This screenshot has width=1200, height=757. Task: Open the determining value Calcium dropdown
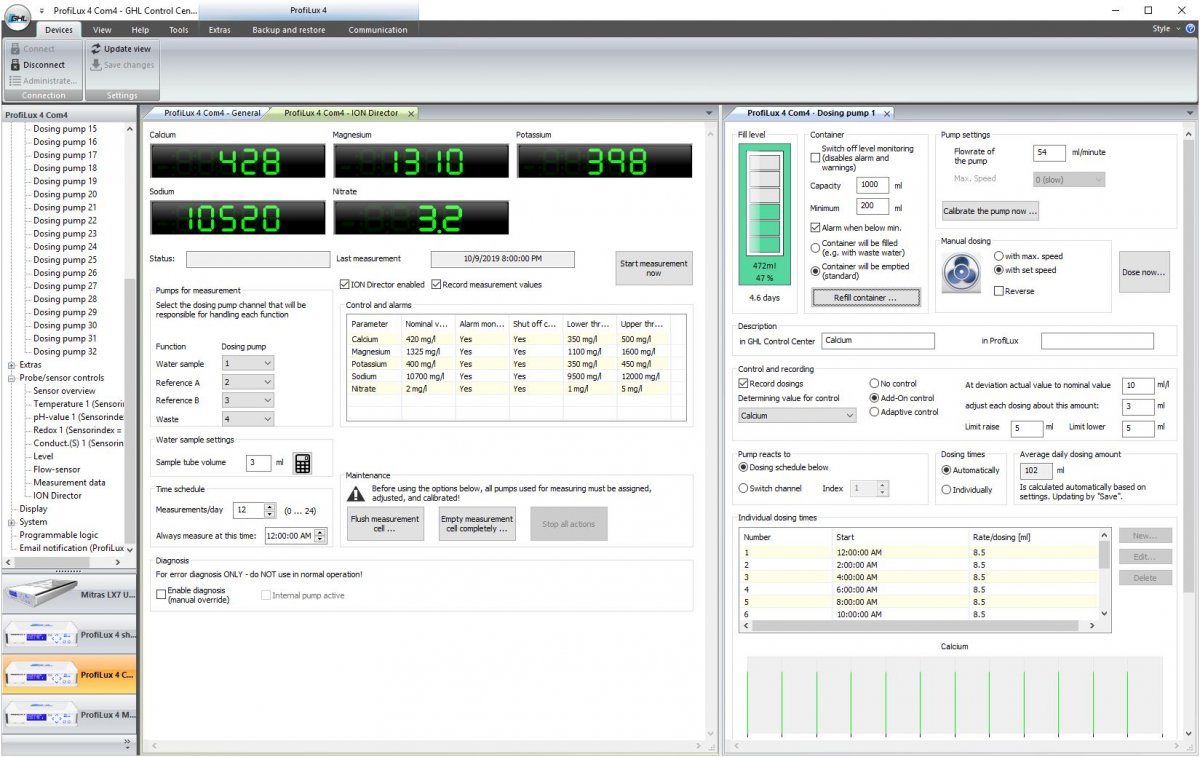(x=797, y=415)
